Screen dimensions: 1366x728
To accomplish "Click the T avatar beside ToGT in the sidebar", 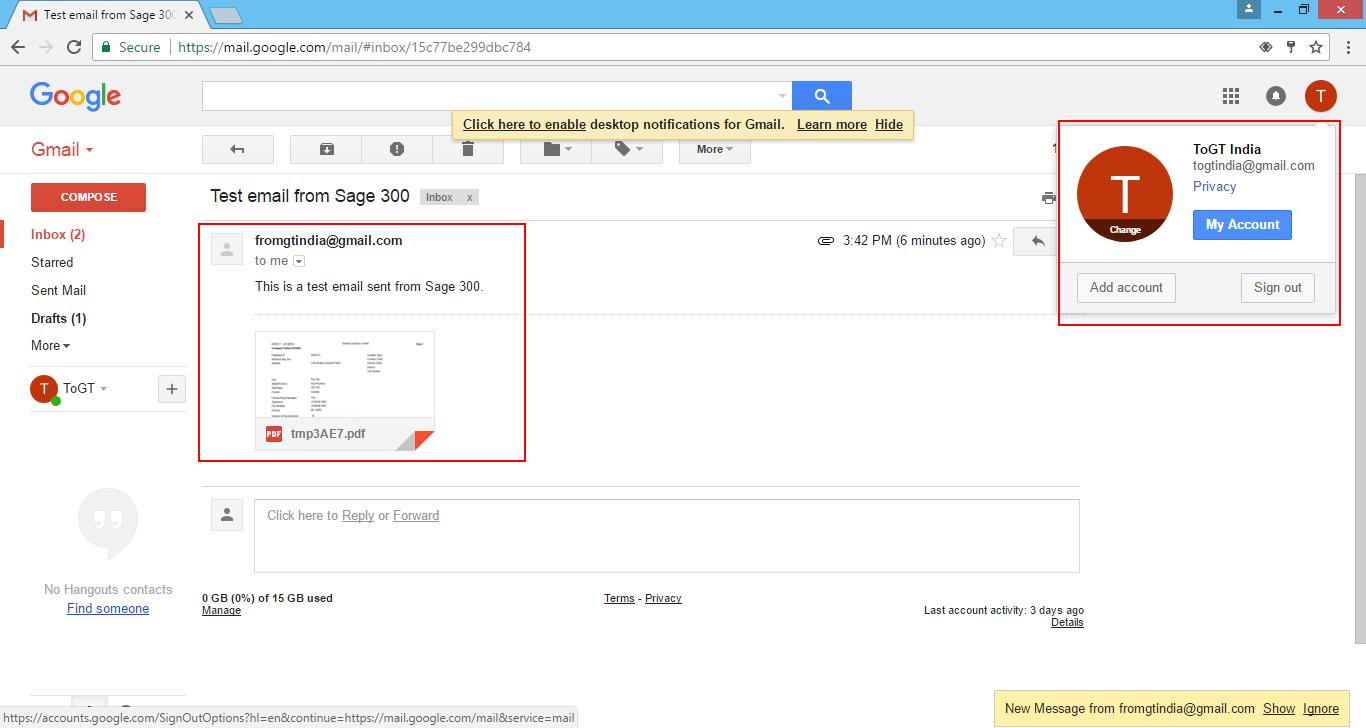I will 43,389.
